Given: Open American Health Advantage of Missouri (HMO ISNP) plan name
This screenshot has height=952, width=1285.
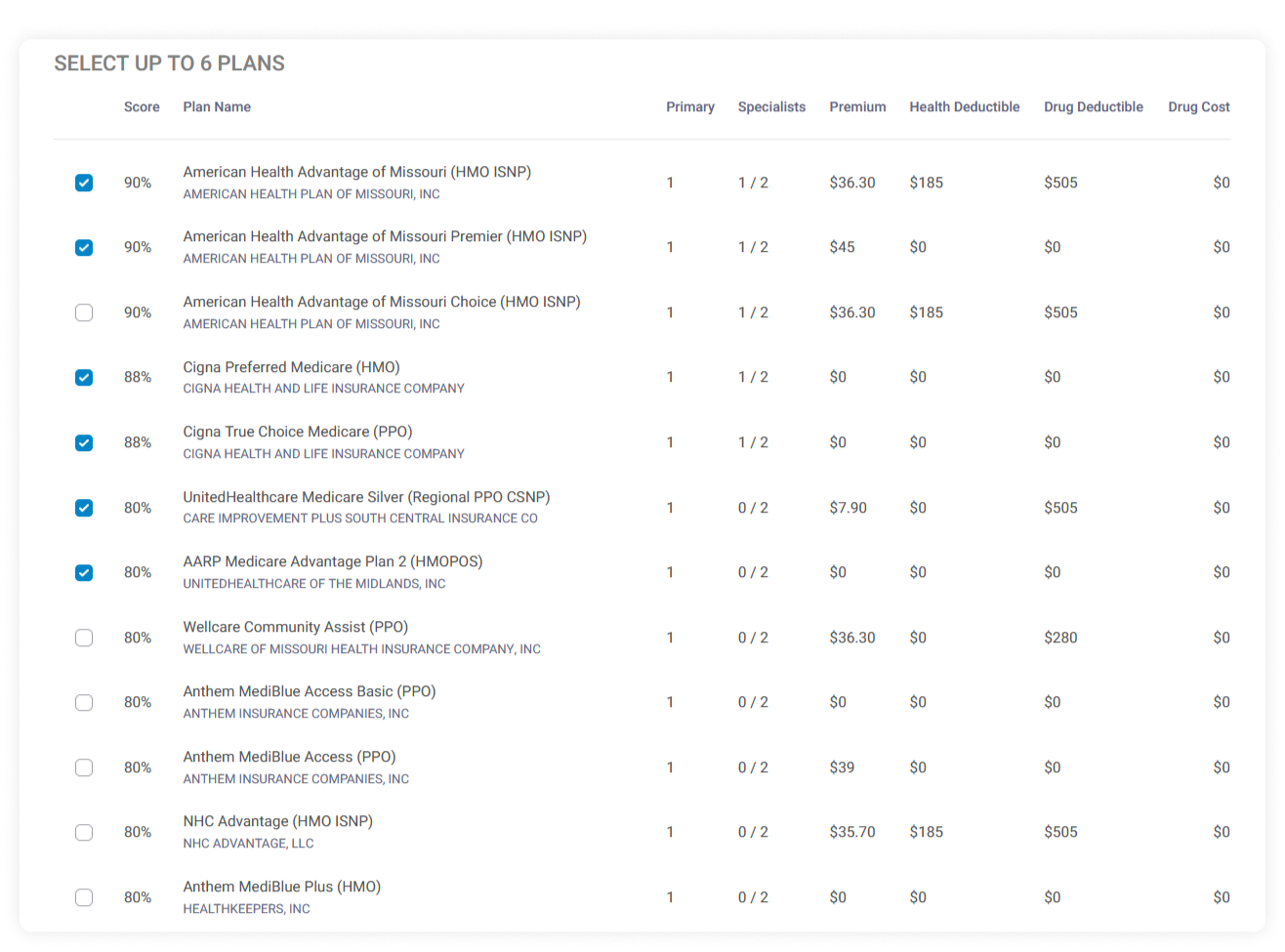Looking at the screenshot, I should (357, 172).
